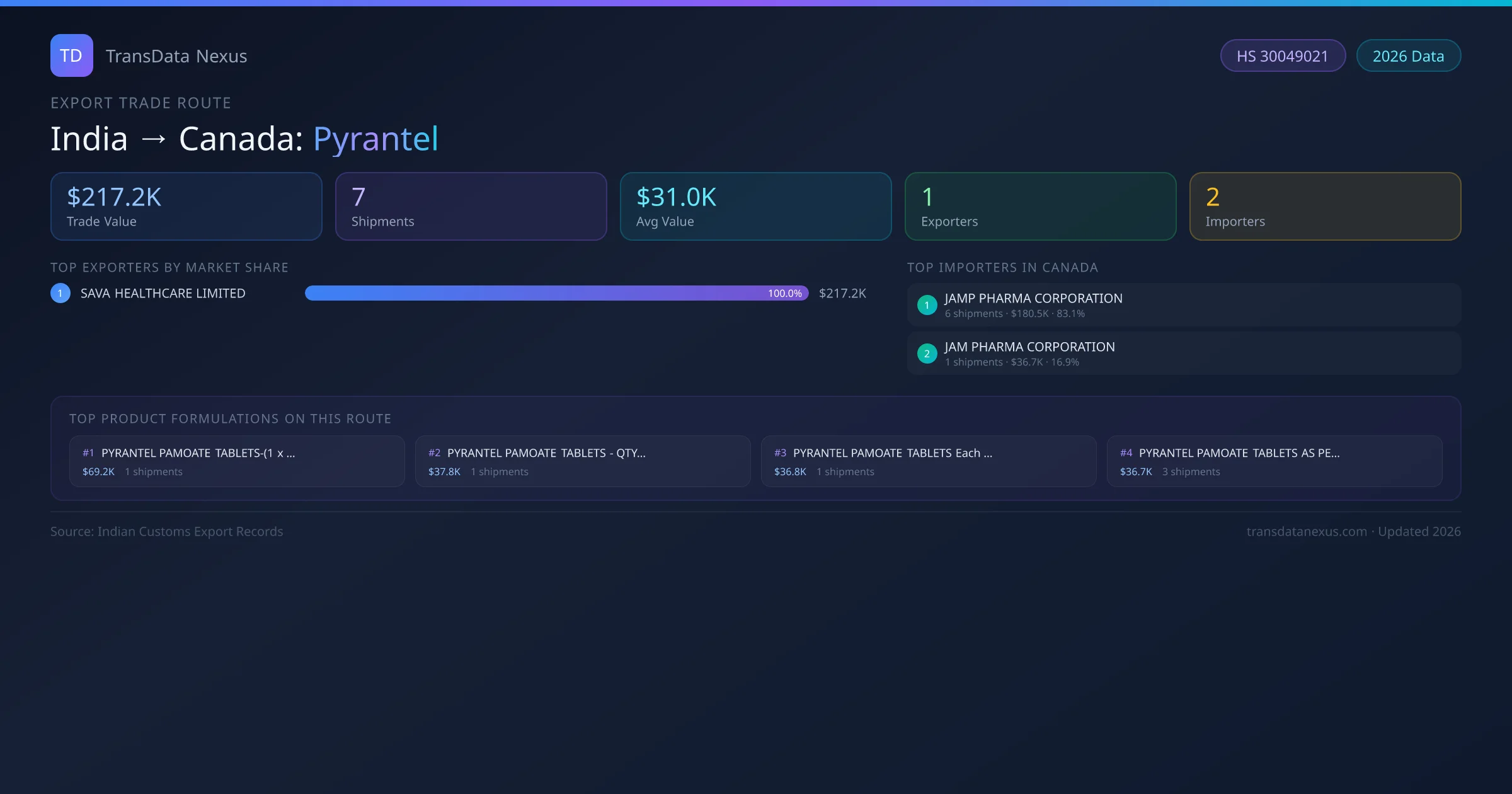Click the 2026 Data badge
This screenshot has height=794, width=1512.
(1408, 56)
